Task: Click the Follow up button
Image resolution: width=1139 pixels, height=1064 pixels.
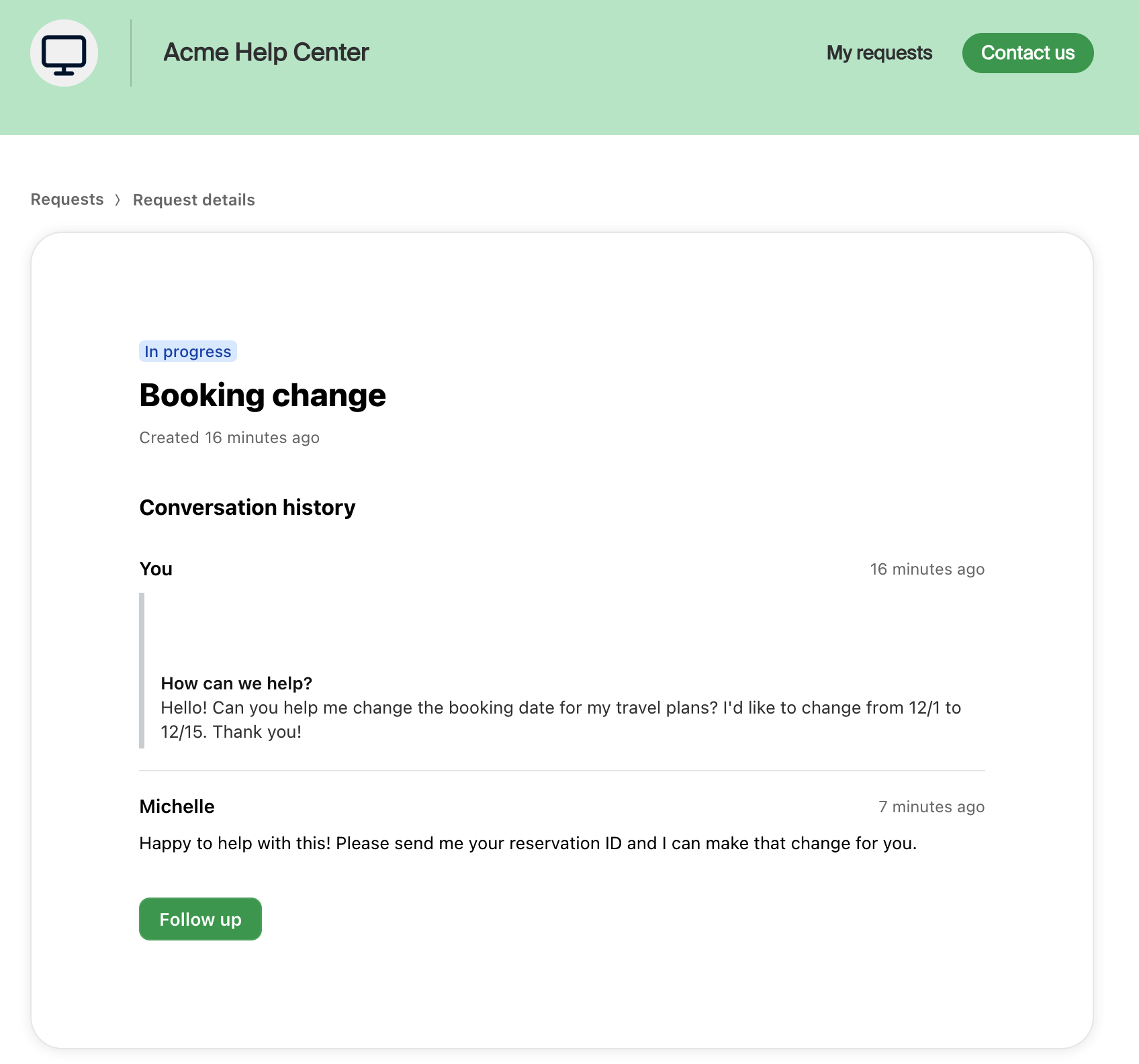Action: click(200, 919)
